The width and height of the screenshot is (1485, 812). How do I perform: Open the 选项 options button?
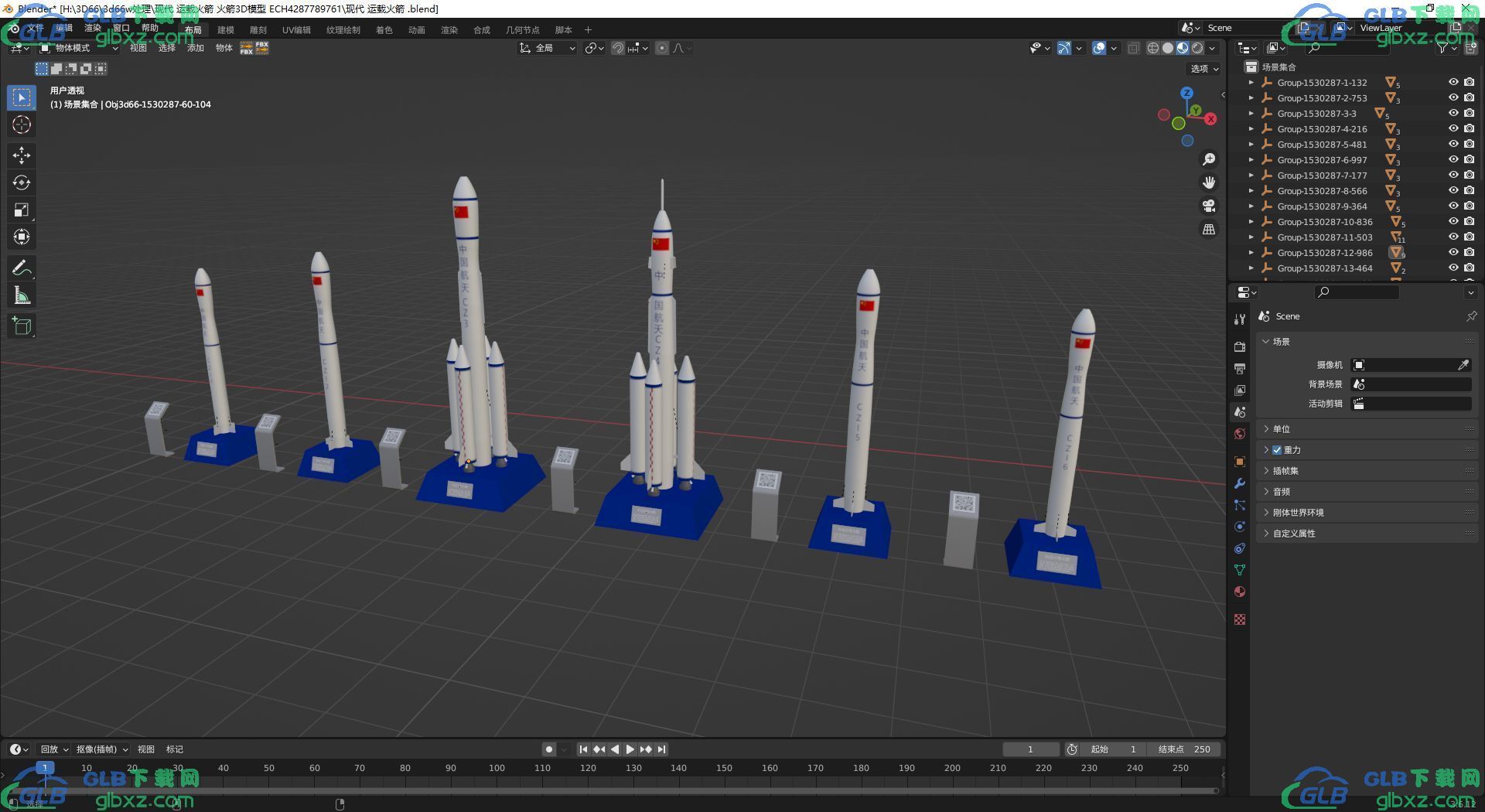coord(1203,69)
